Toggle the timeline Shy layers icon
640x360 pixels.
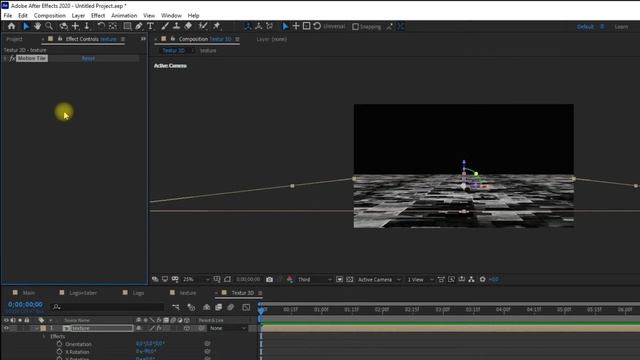pyautogui.click(x=207, y=307)
